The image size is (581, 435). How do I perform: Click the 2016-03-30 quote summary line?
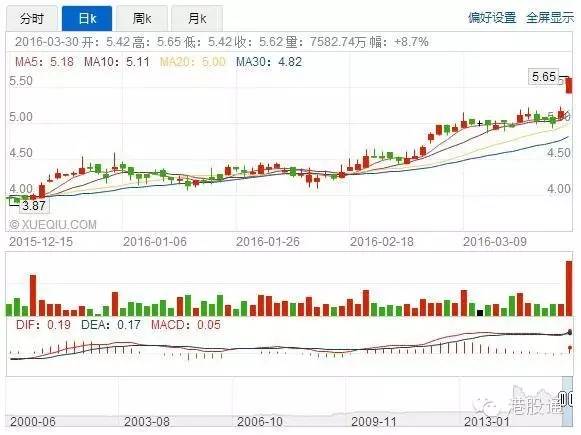pyautogui.click(x=222, y=41)
